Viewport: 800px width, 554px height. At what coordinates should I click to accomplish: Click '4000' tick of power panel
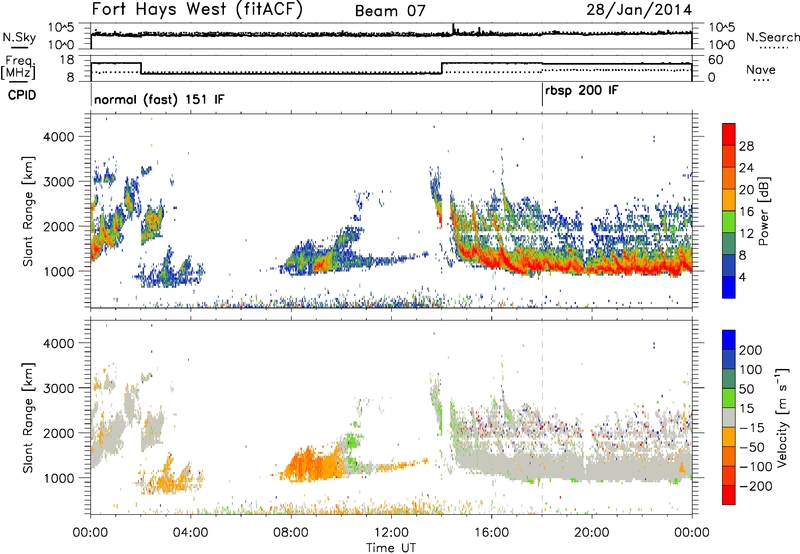[58, 137]
